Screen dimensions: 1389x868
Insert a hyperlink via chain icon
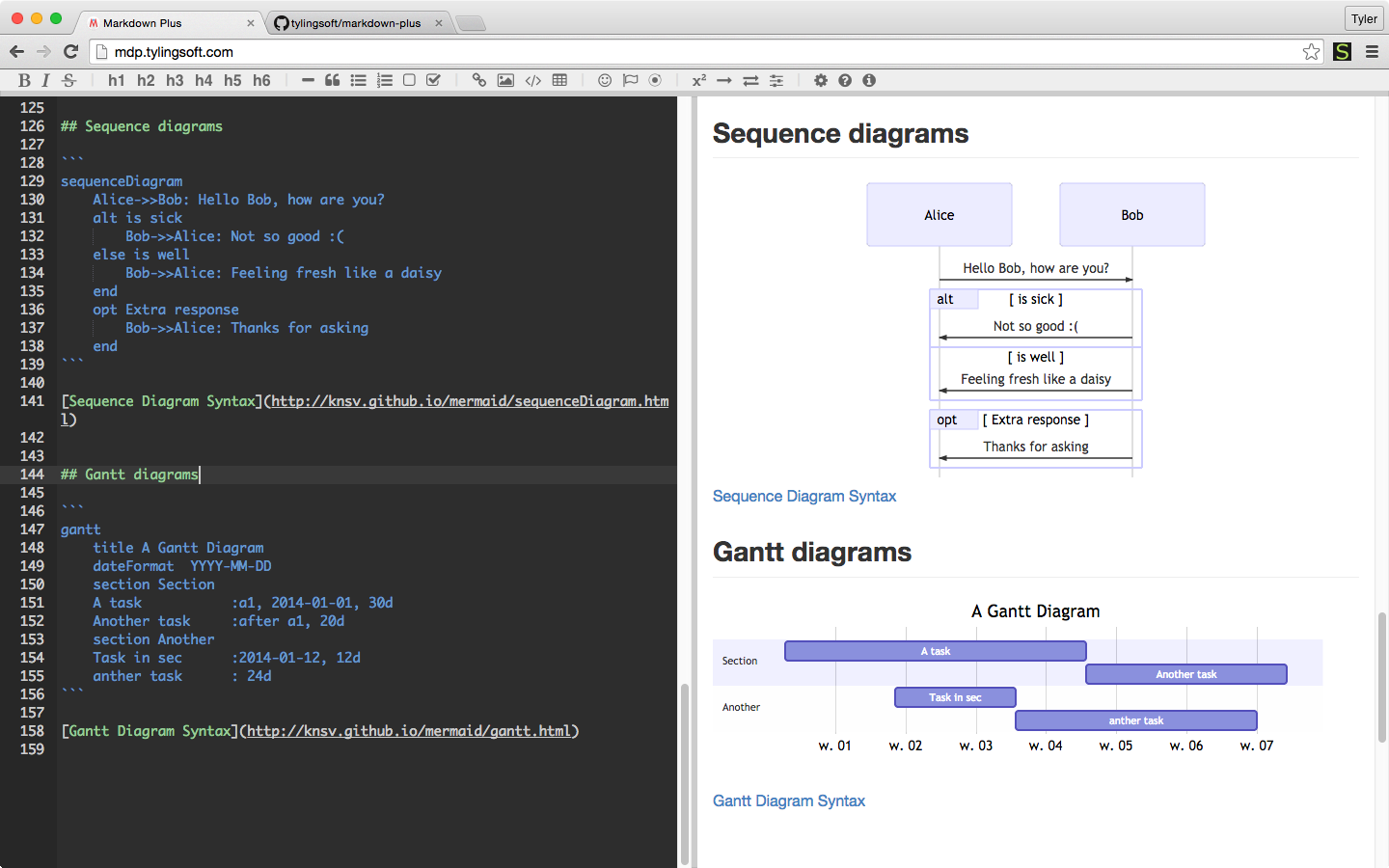pyautogui.click(x=478, y=81)
